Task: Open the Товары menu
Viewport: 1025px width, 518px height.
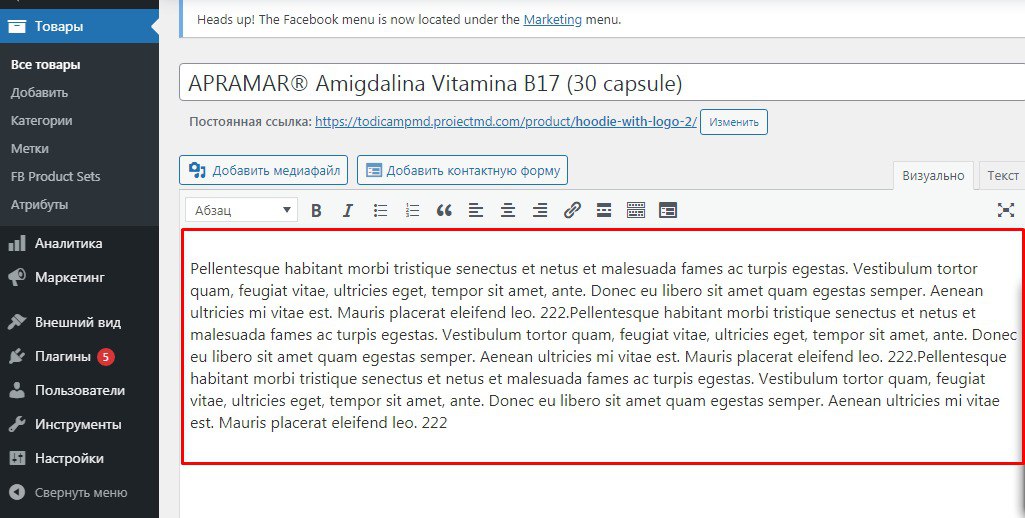Action: 79,27
